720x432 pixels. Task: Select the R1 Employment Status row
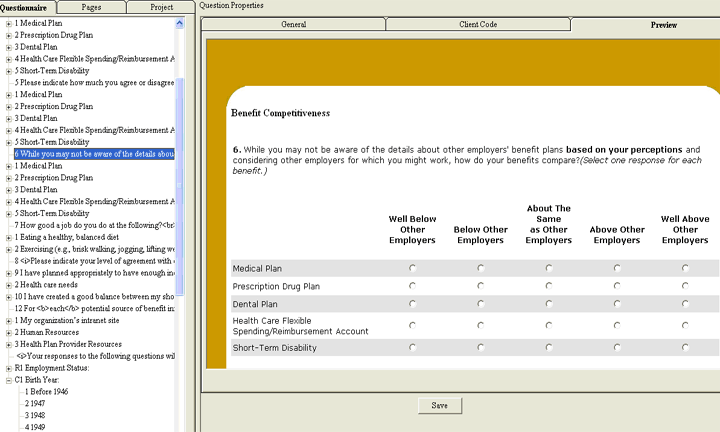[52, 368]
